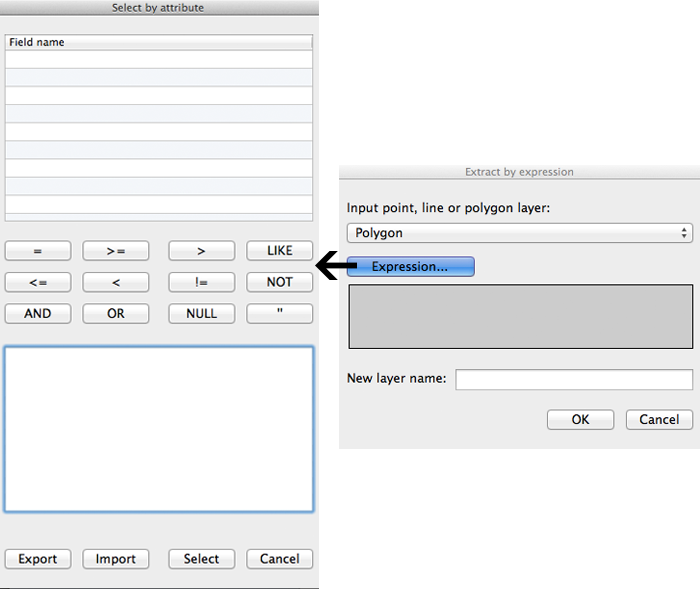
Task: Insert the less-than operator
Action: pyautogui.click(x=116, y=282)
